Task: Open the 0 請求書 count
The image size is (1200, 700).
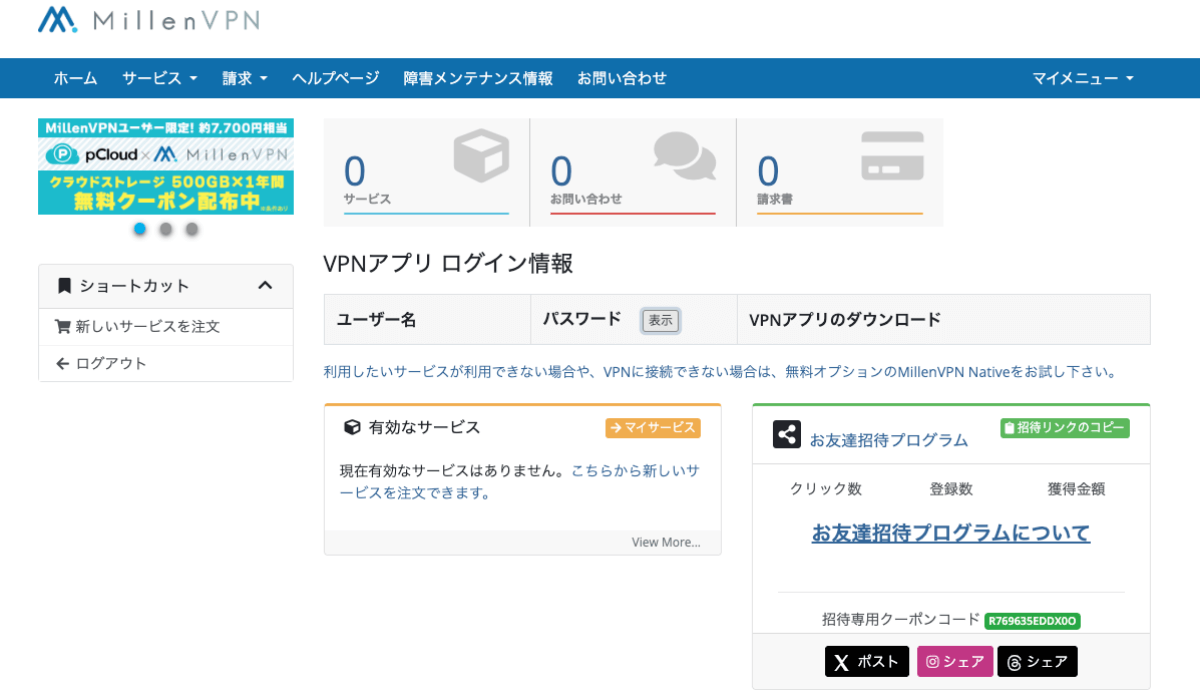Action: click(x=768, y=172)
